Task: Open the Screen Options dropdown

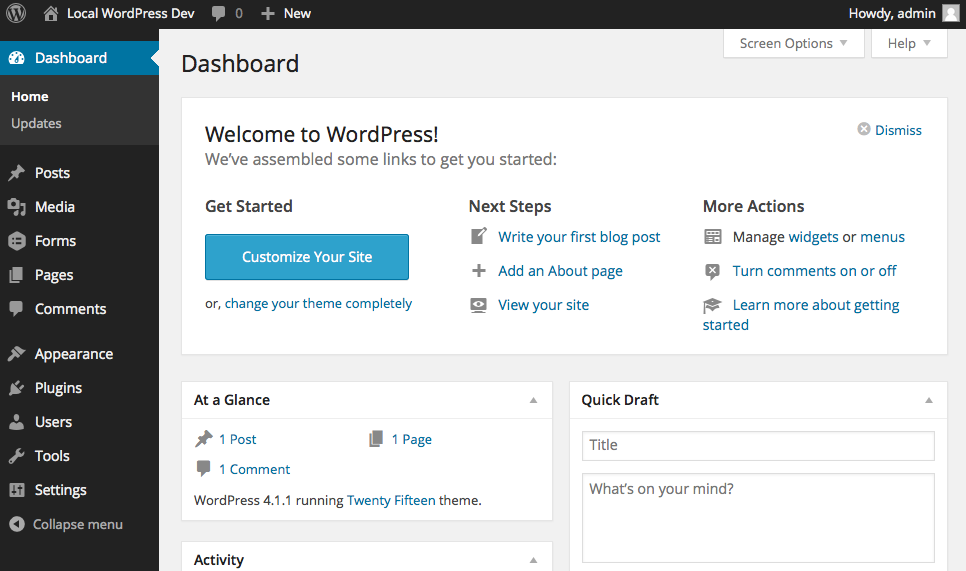Action: (x=794, y=43)
